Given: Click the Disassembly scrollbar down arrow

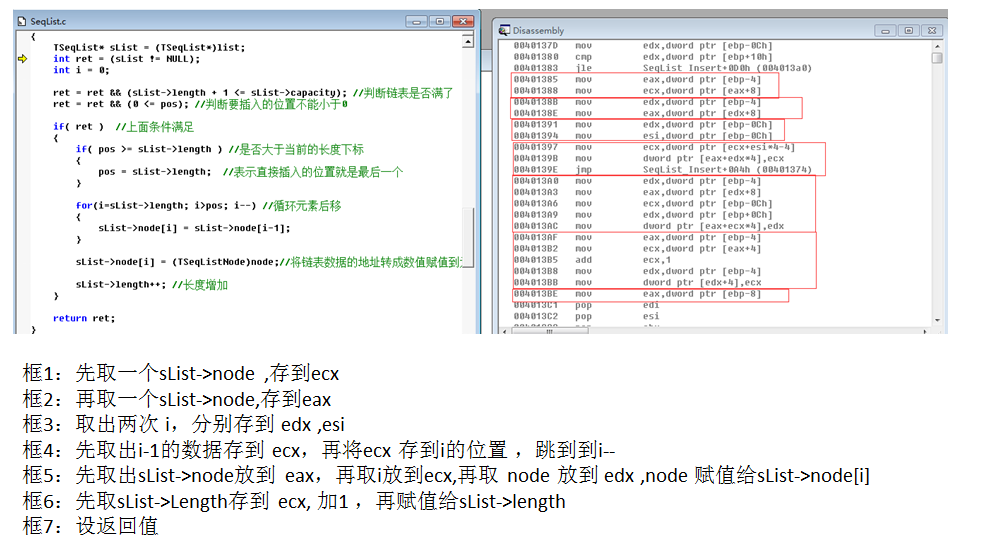Looking at the screenshot, I should [x=937, y=320].
